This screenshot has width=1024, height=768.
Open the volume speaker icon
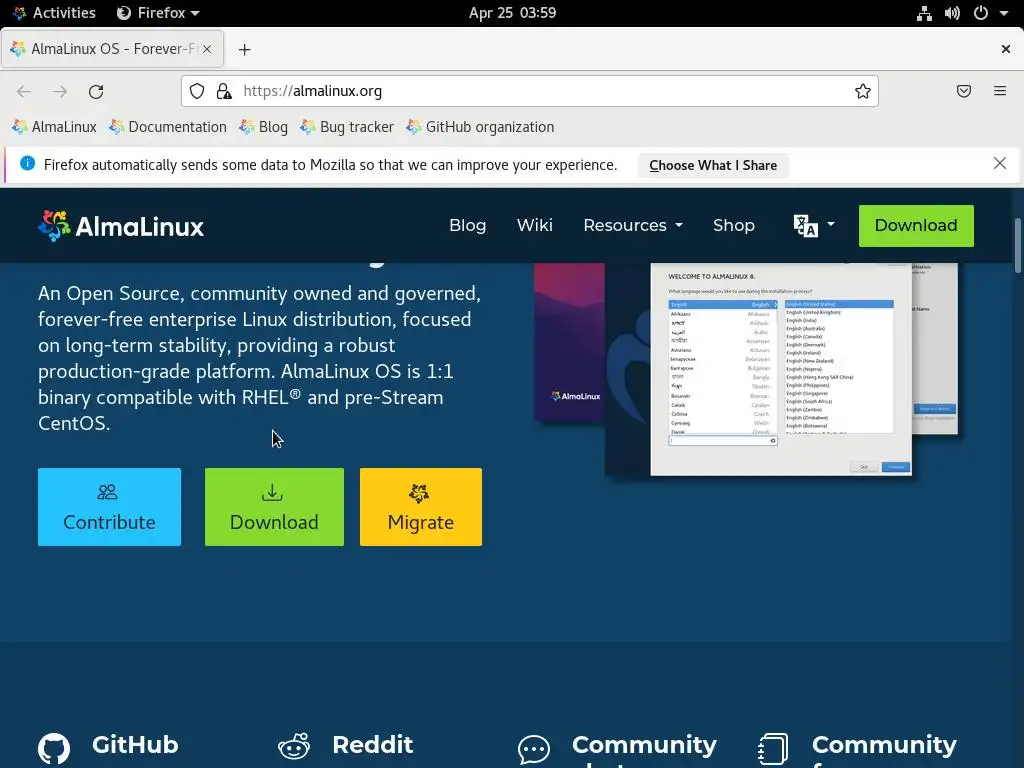click(952, 13)
